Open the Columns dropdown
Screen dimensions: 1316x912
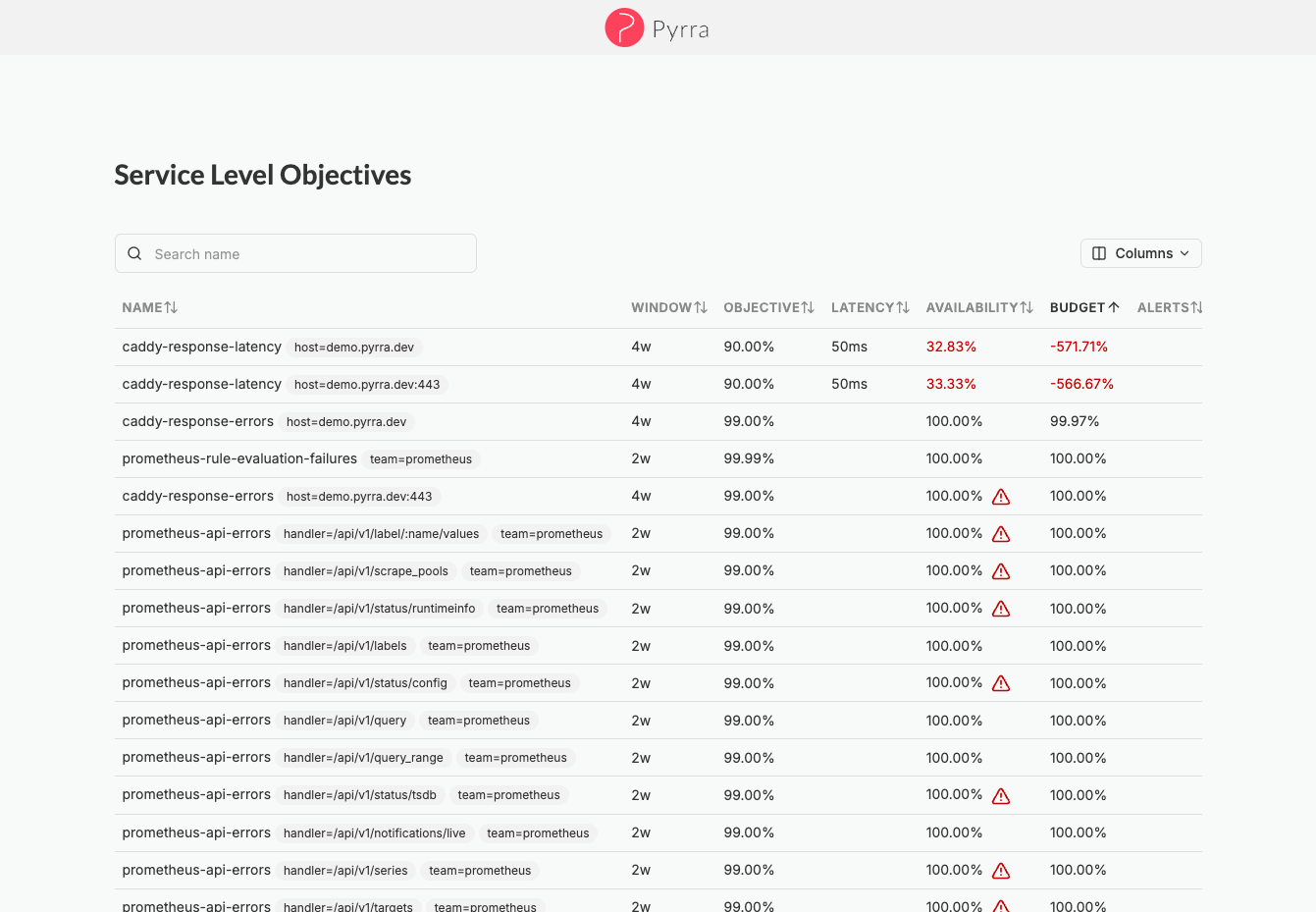coord(1141,253)
